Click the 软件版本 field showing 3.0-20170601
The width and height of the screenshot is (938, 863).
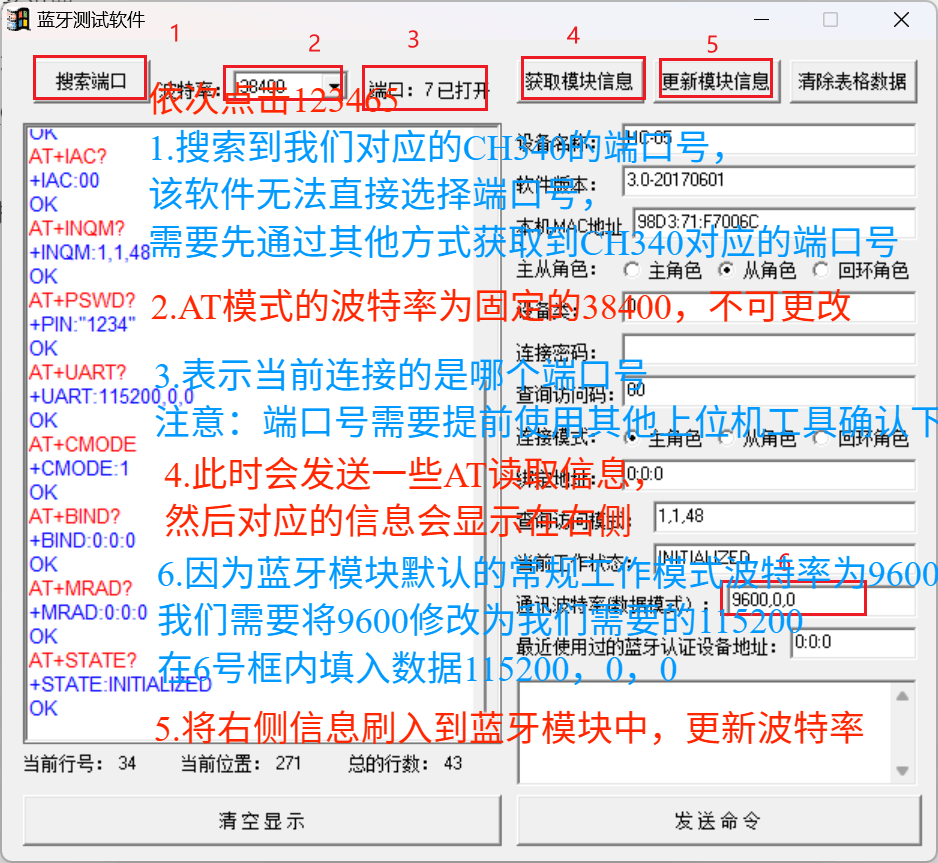769,181
